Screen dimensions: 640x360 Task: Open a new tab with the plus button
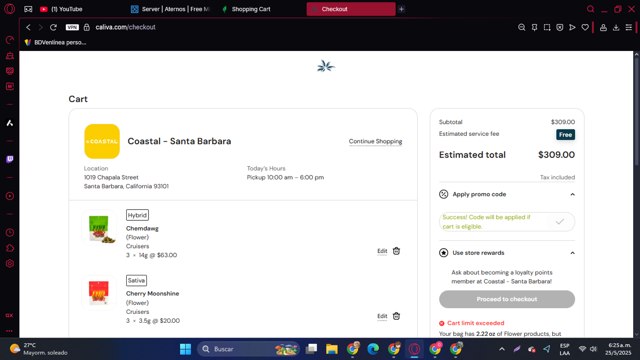(x=402, y=9)
